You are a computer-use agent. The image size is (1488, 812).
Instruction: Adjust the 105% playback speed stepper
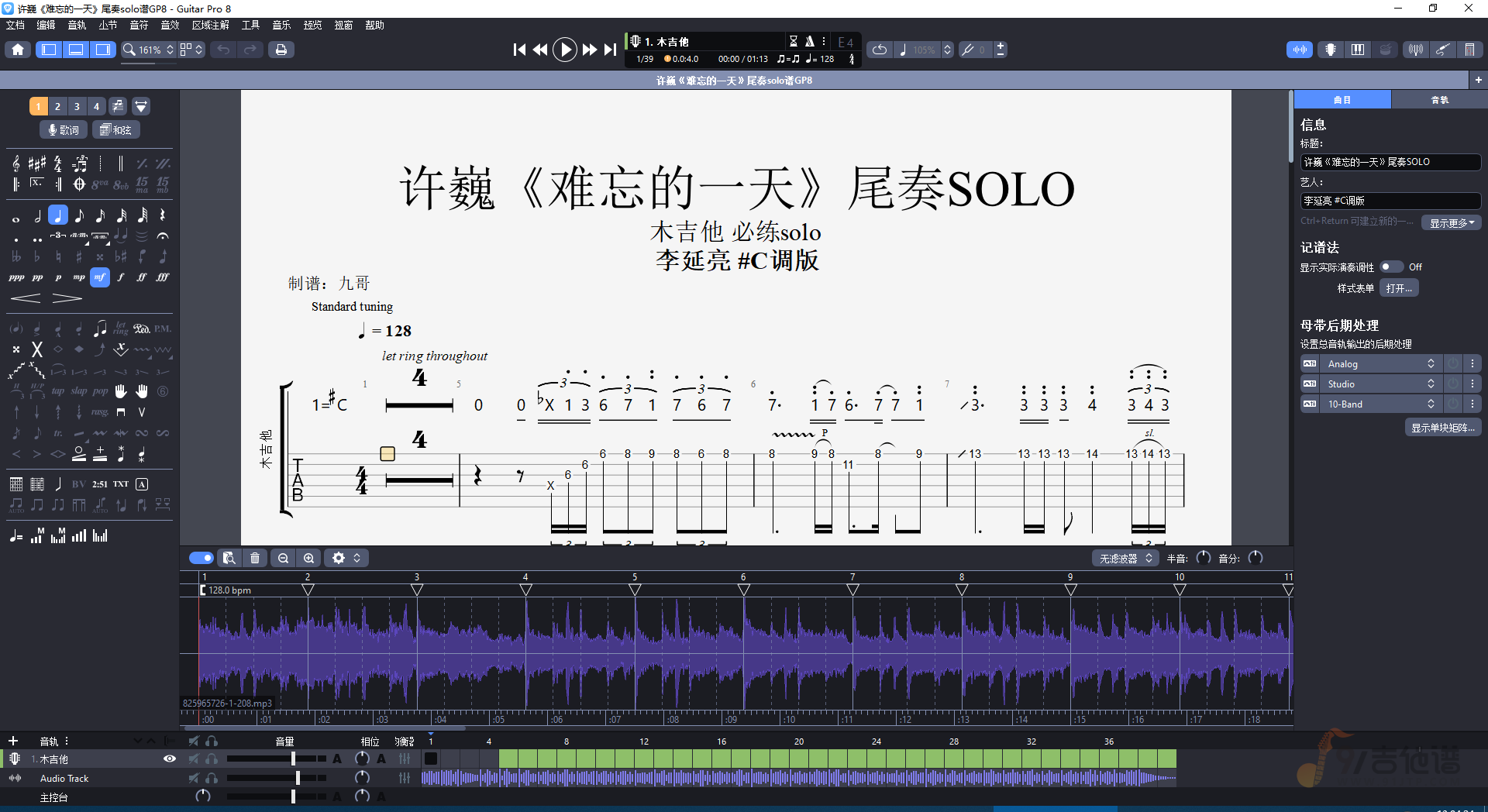[x=947, y=50]
